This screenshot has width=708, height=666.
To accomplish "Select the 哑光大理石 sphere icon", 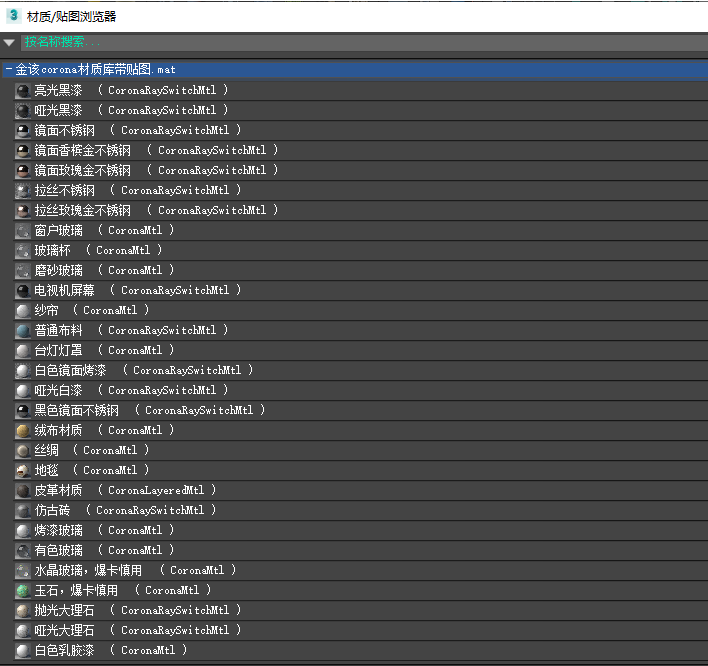I will (x=23, y=631).
